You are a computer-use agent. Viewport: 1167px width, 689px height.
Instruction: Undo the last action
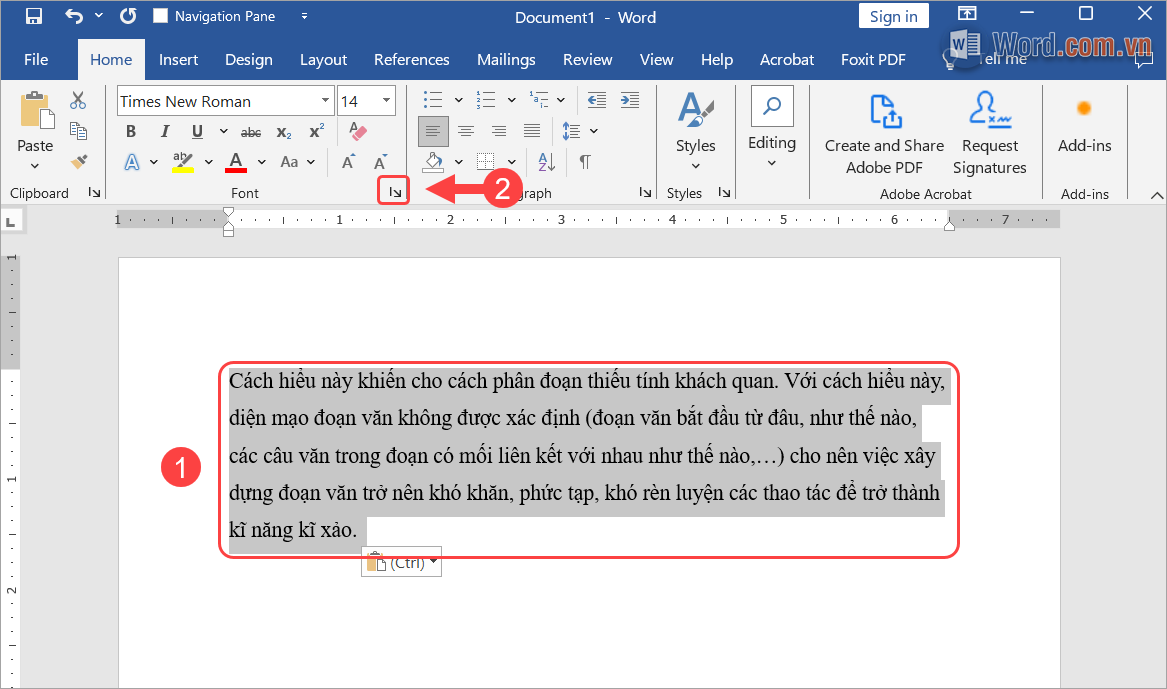[74, 16]
